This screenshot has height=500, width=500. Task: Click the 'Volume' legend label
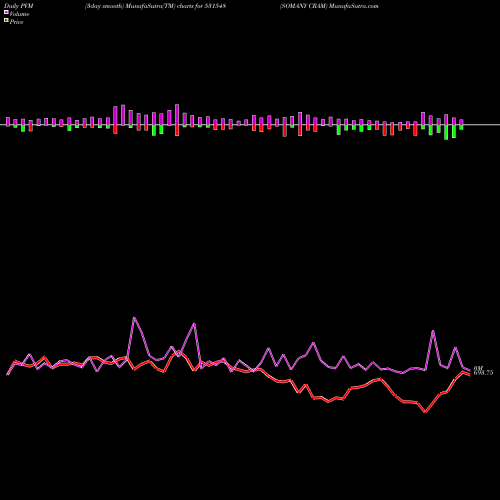tap(19, 14)
